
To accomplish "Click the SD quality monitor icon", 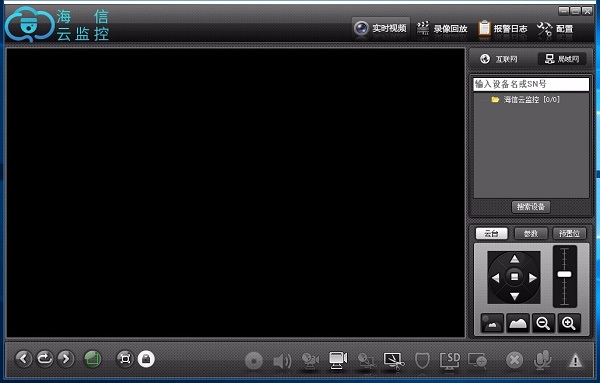I will coord(450,360).
